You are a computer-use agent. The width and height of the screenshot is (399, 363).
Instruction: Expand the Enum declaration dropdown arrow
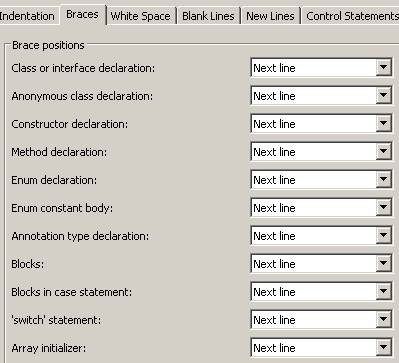coord(383,180)
